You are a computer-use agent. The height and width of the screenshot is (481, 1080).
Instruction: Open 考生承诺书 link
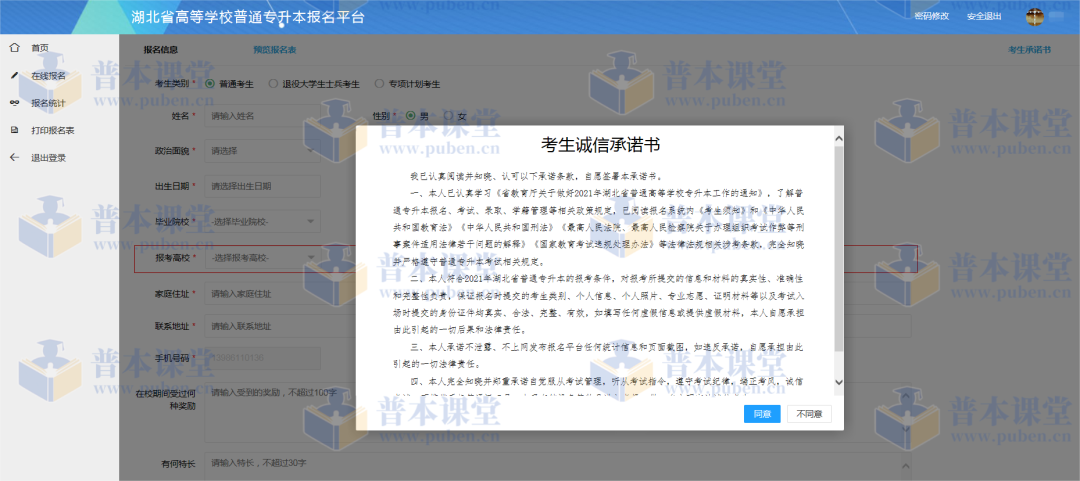click(x=1029, y=50)
